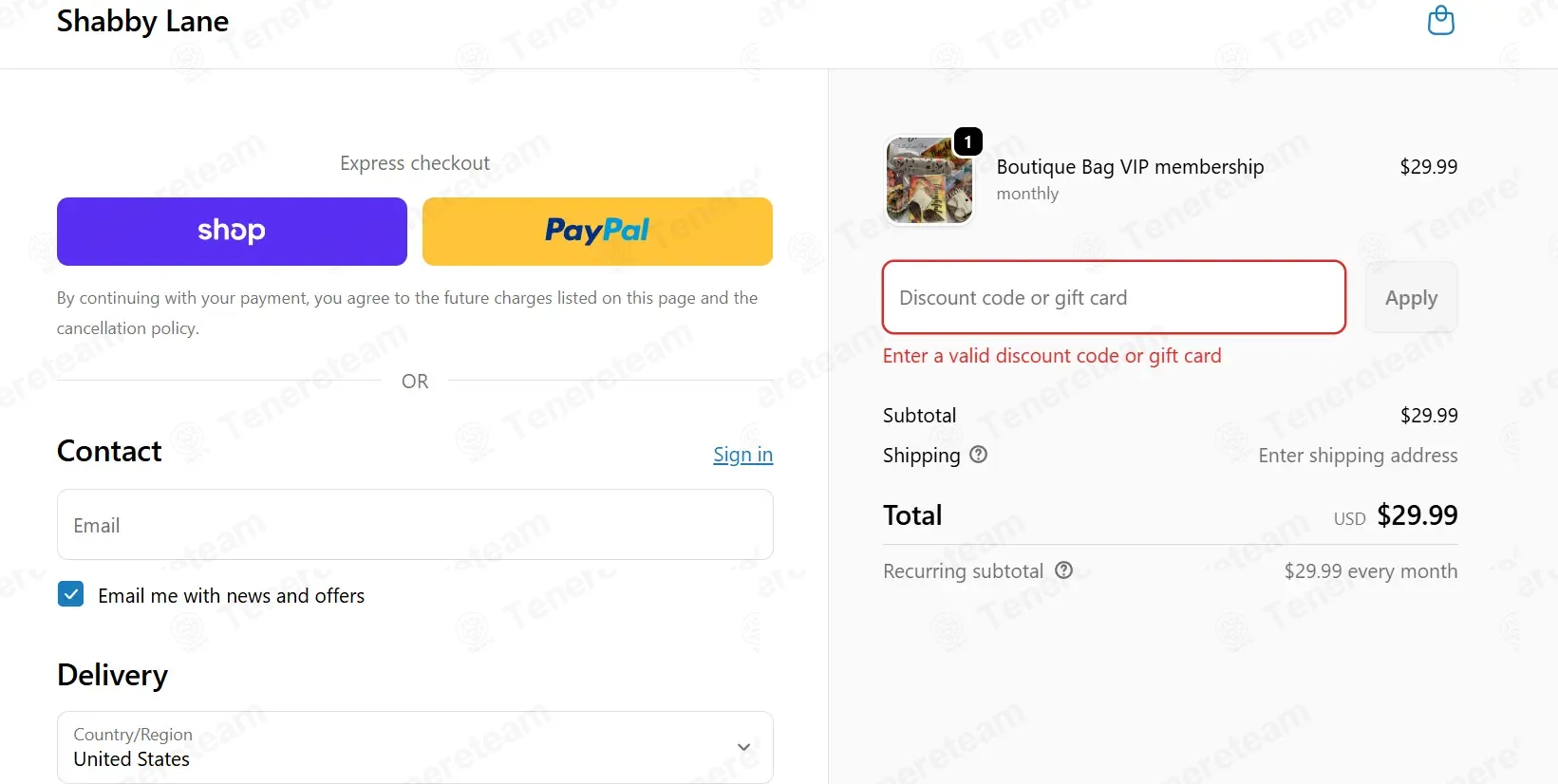The height and width of the screenshot is (784, 1558).
Task: Click the Boutique Bag VIP membership title
Action: [1130, 167]
